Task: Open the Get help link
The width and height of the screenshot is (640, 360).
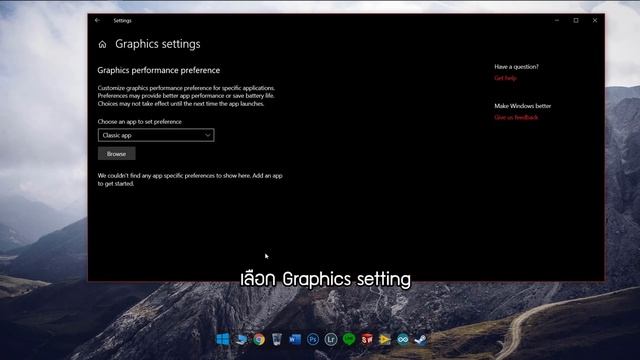Action: (x=505, y=78)
